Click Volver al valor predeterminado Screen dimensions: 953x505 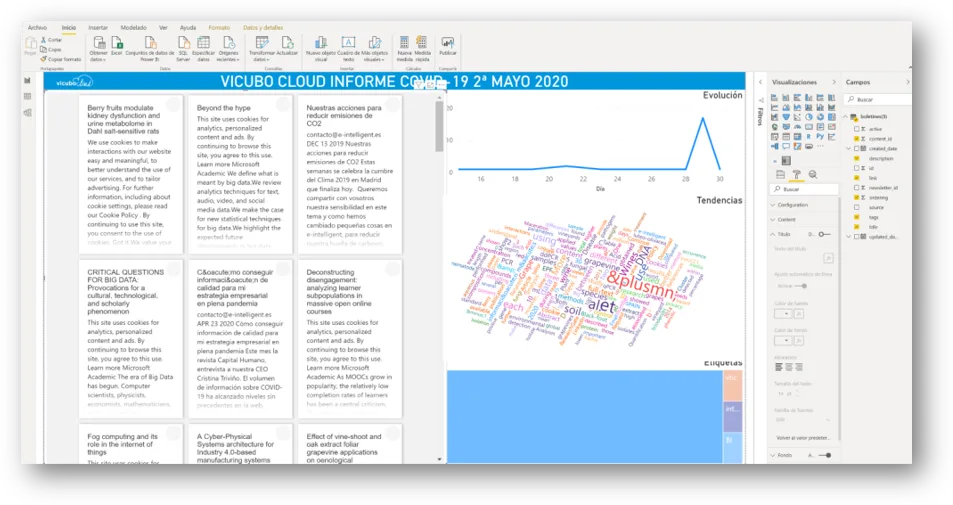pyautogui.click(x=802, y=438)
